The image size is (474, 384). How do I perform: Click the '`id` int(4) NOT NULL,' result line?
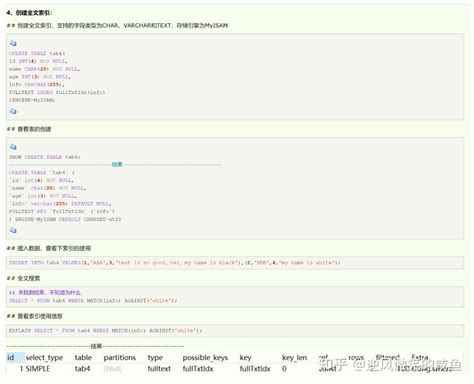click(x=41, y=180)
